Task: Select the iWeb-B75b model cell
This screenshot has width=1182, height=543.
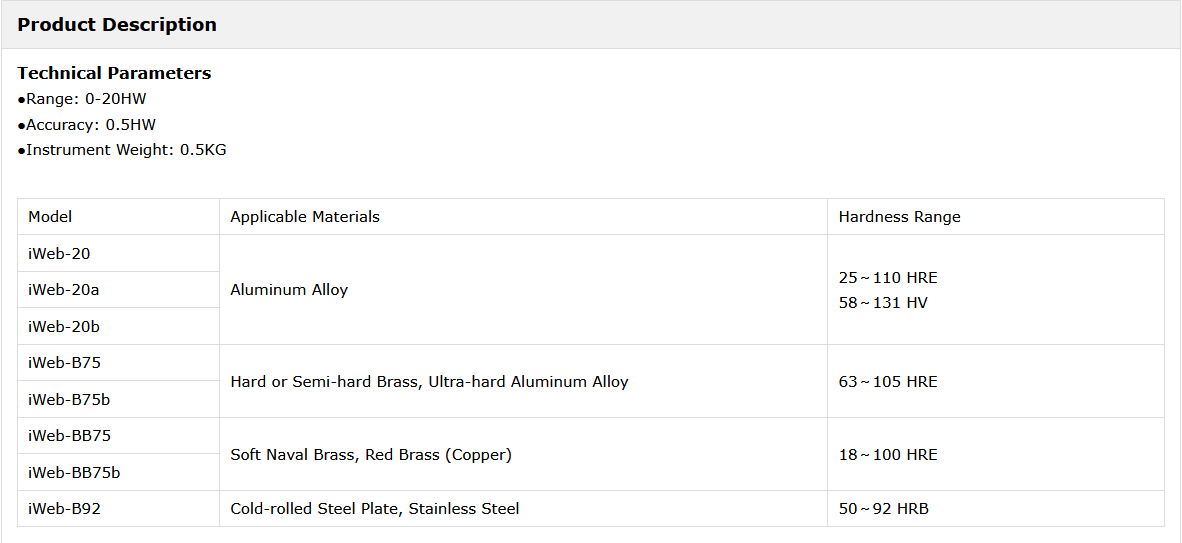Action: coord(69,400)
